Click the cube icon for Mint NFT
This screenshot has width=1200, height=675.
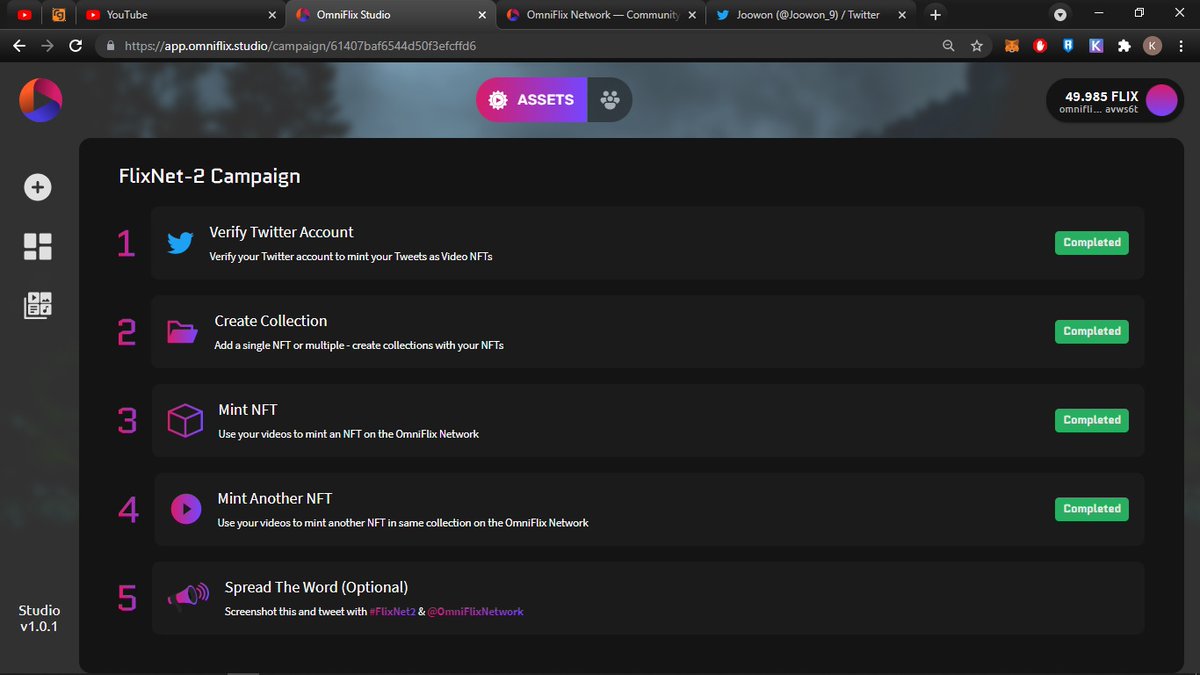185,420
